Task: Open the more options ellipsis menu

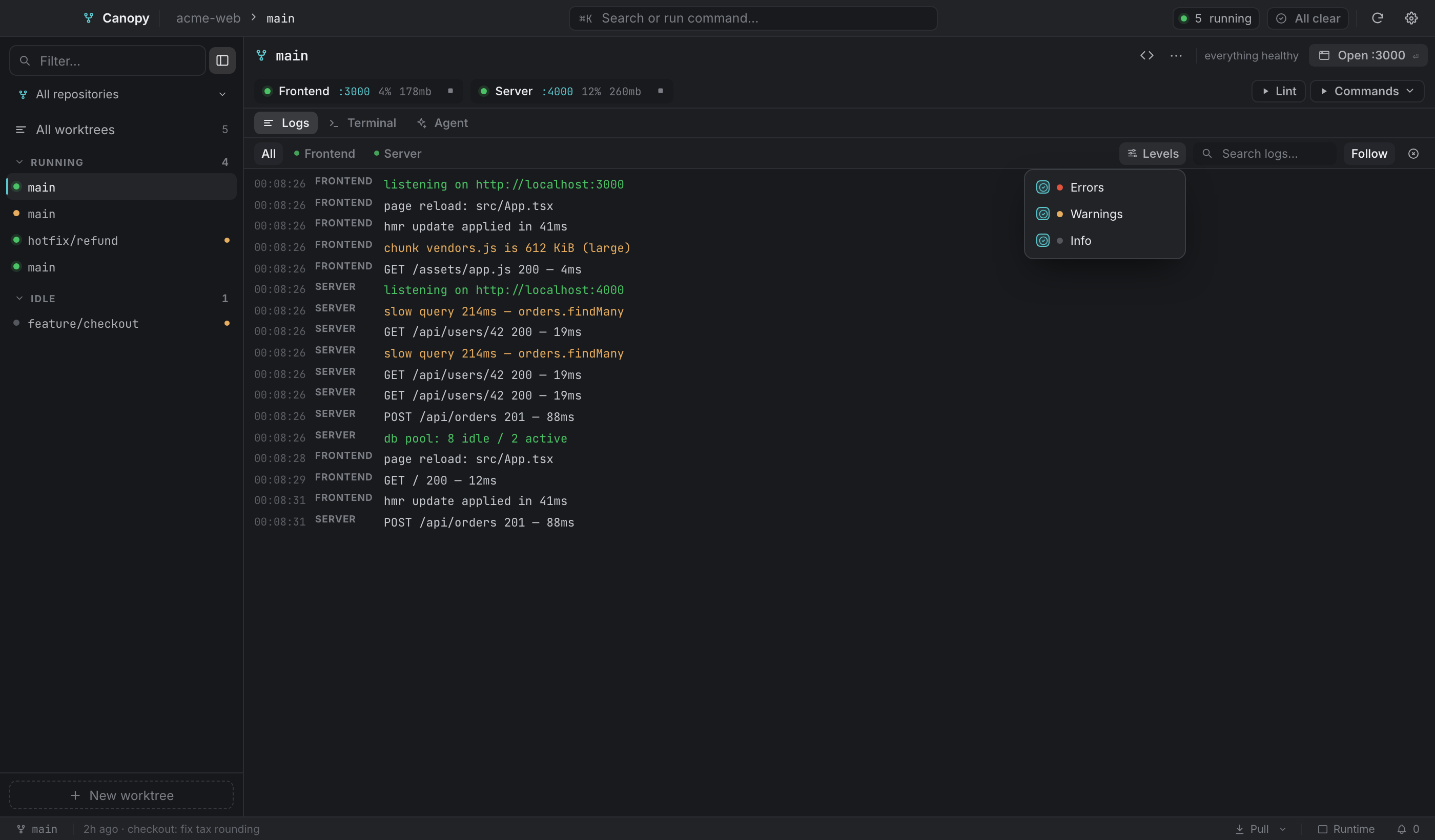Action: click(1176, 55)
